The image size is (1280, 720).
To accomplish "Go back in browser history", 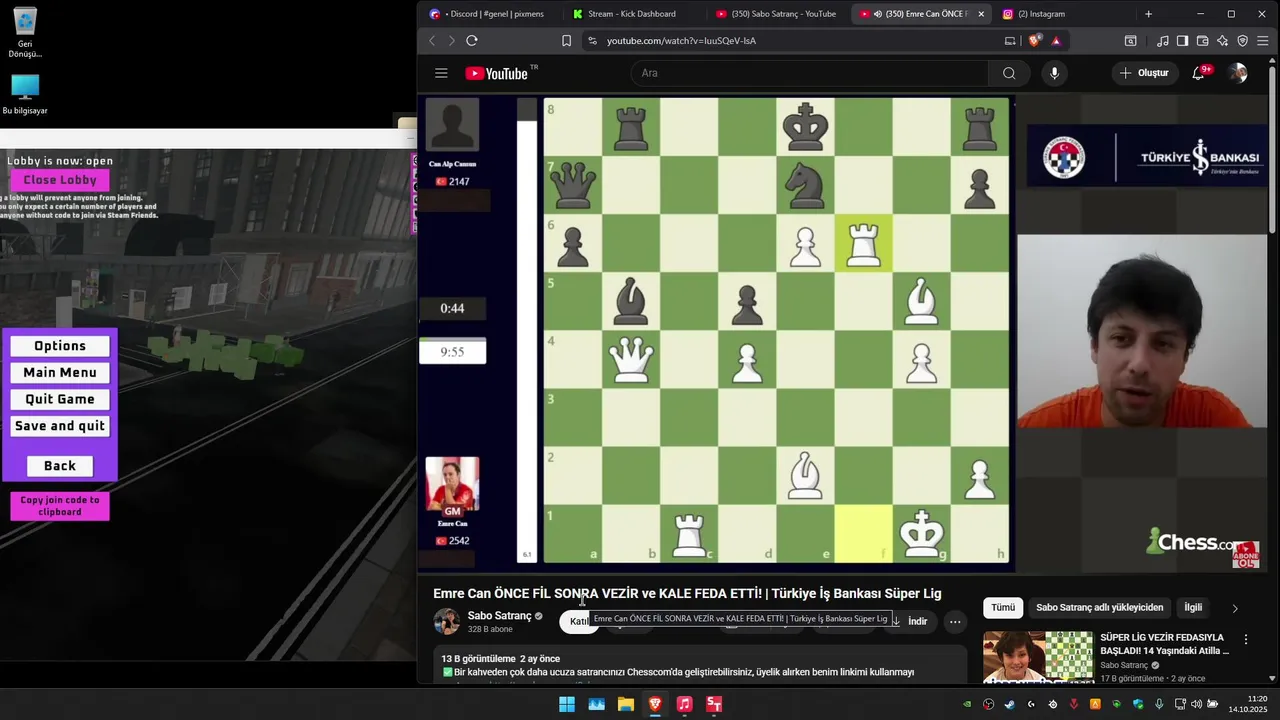I will tap(432, 41).
